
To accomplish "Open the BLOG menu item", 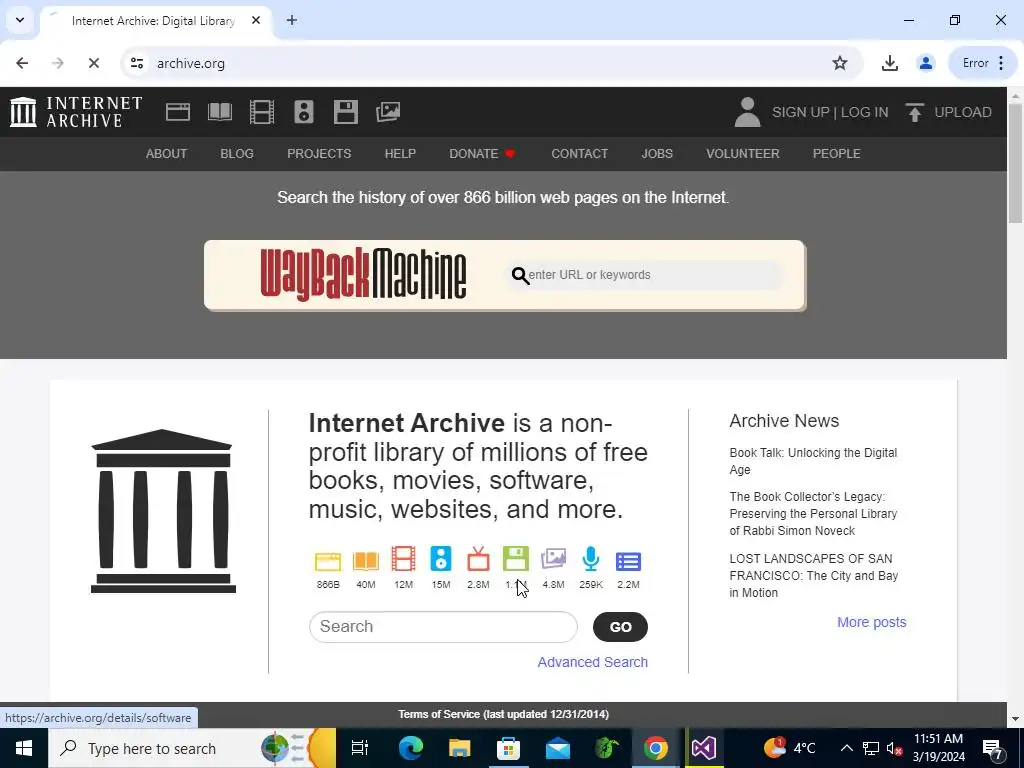I will [x=237, y=153].
